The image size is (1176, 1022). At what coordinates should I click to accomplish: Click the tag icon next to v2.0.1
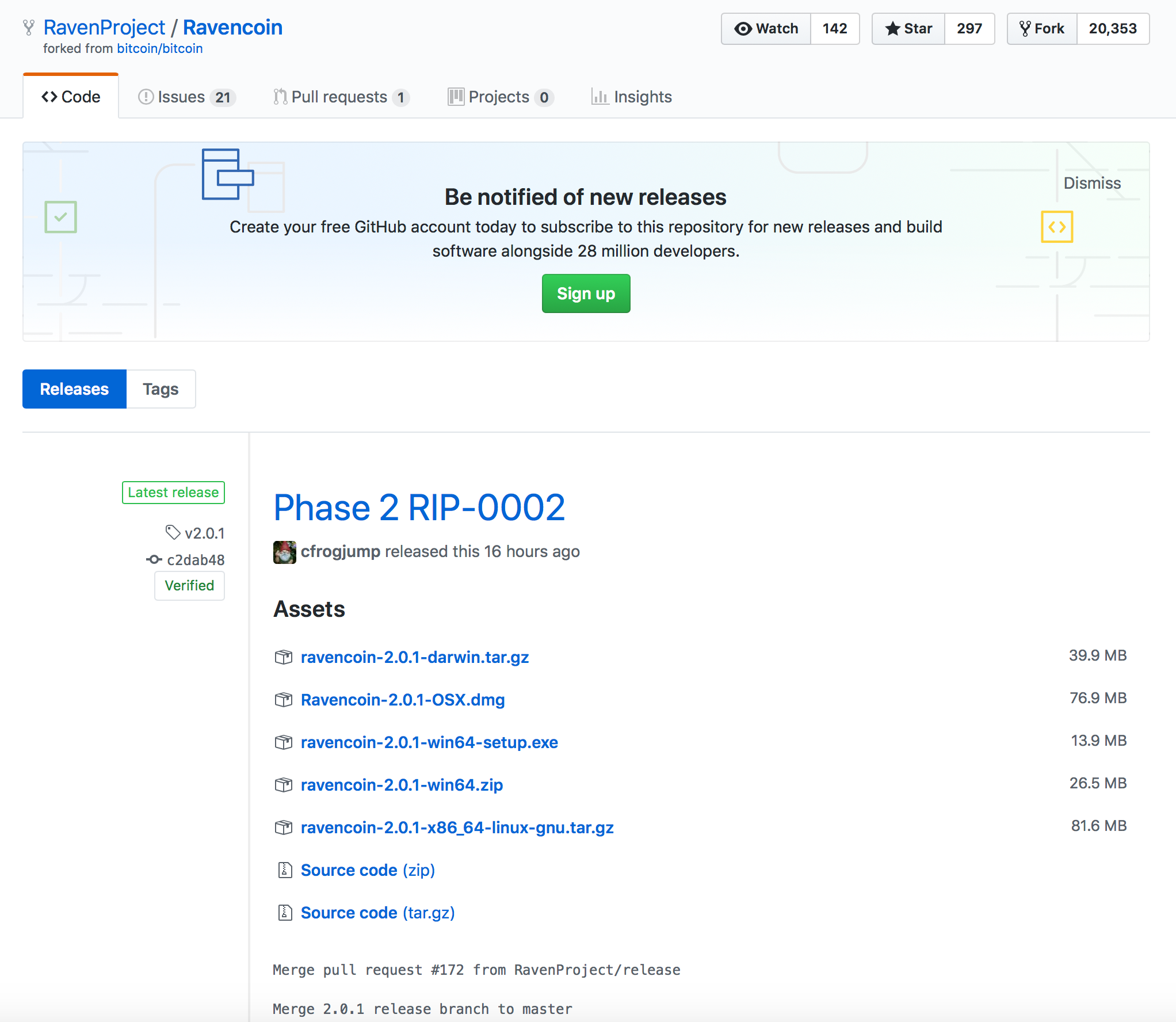(173, 532)
